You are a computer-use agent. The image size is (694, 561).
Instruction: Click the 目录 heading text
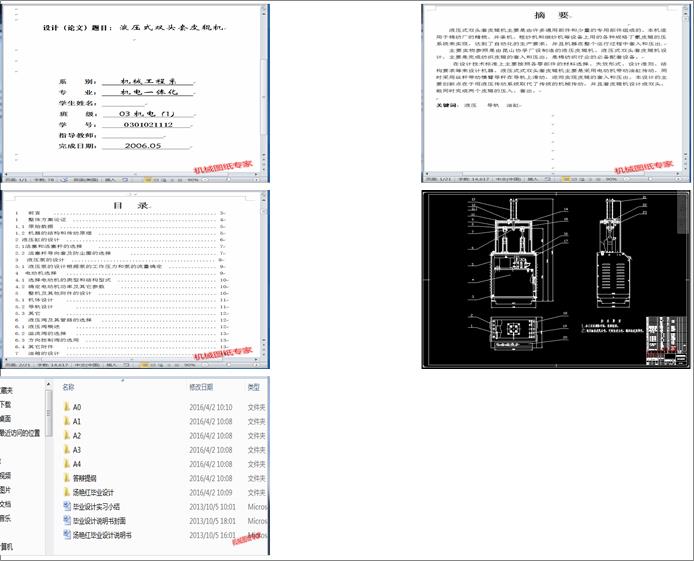(x=131, y=205)
